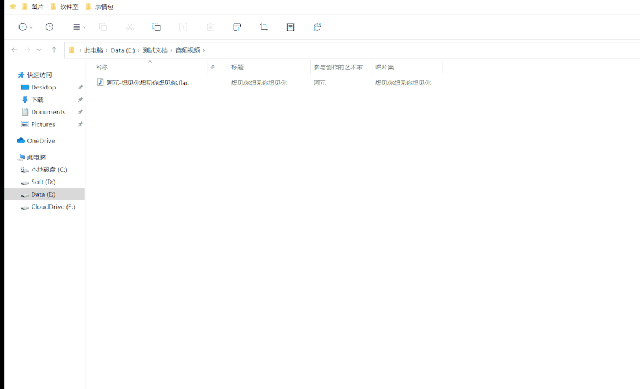
Task: Open Quick Access in the sidebar
Action: tap(39, 75)
